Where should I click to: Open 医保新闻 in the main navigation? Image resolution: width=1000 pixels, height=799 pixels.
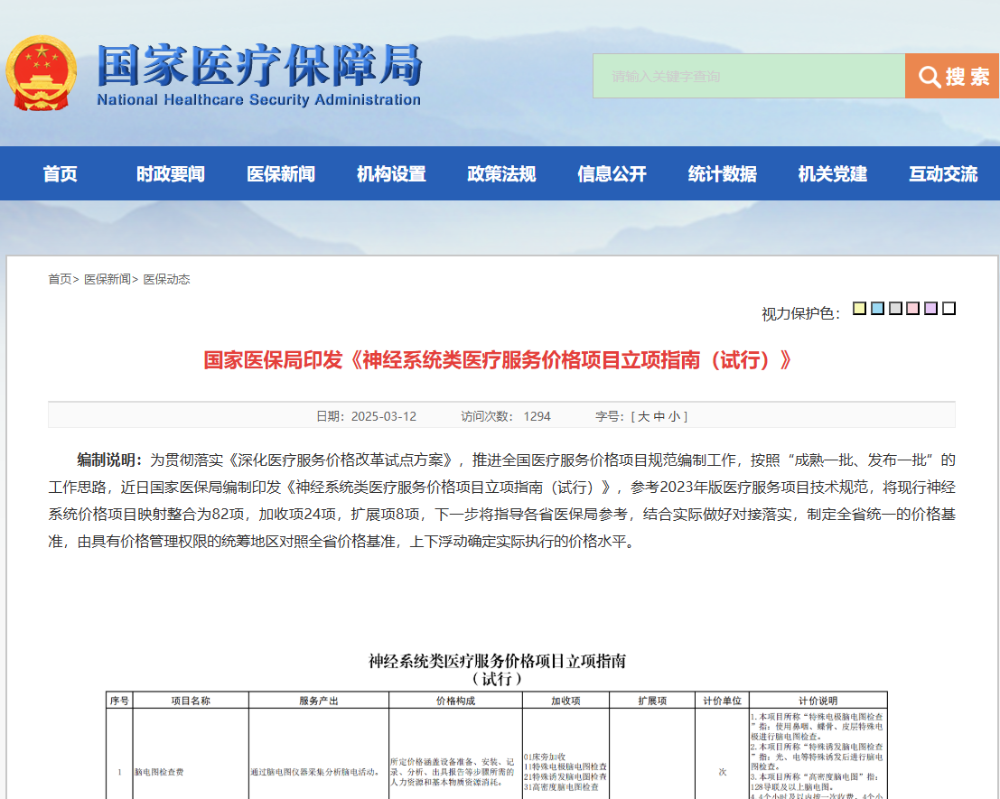pyautogui.click(x=281, y=174)
